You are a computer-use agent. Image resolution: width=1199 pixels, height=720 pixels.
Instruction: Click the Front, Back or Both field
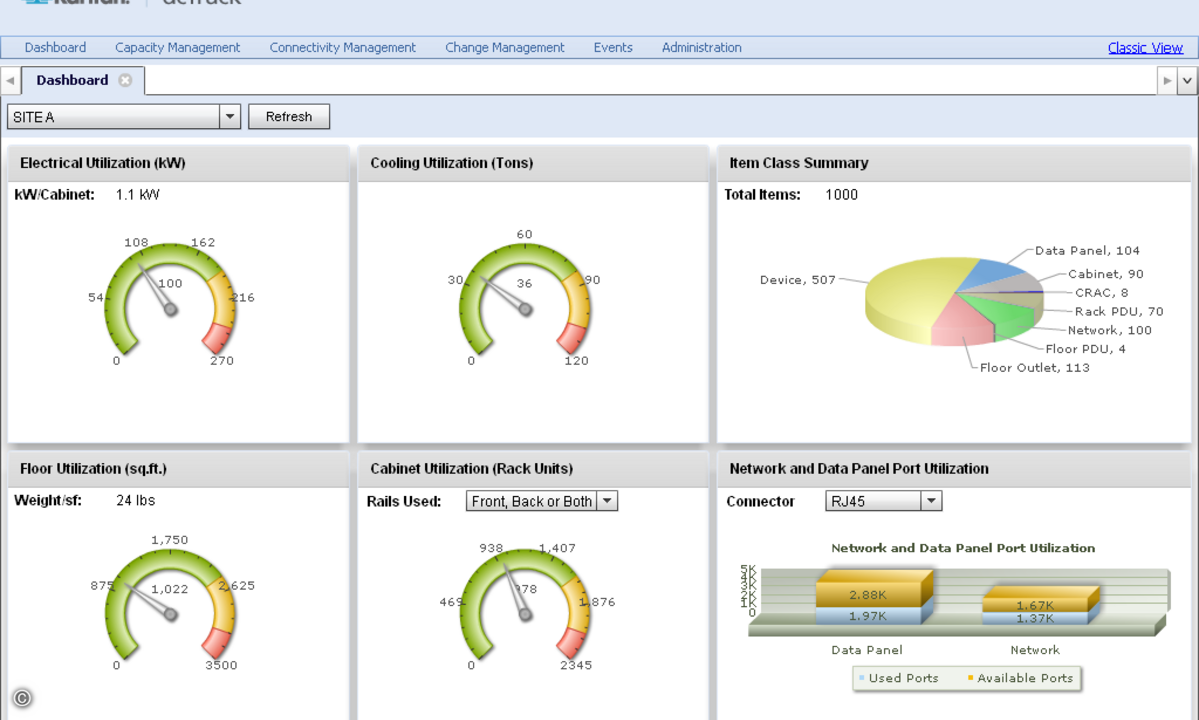tap(531, 501)
